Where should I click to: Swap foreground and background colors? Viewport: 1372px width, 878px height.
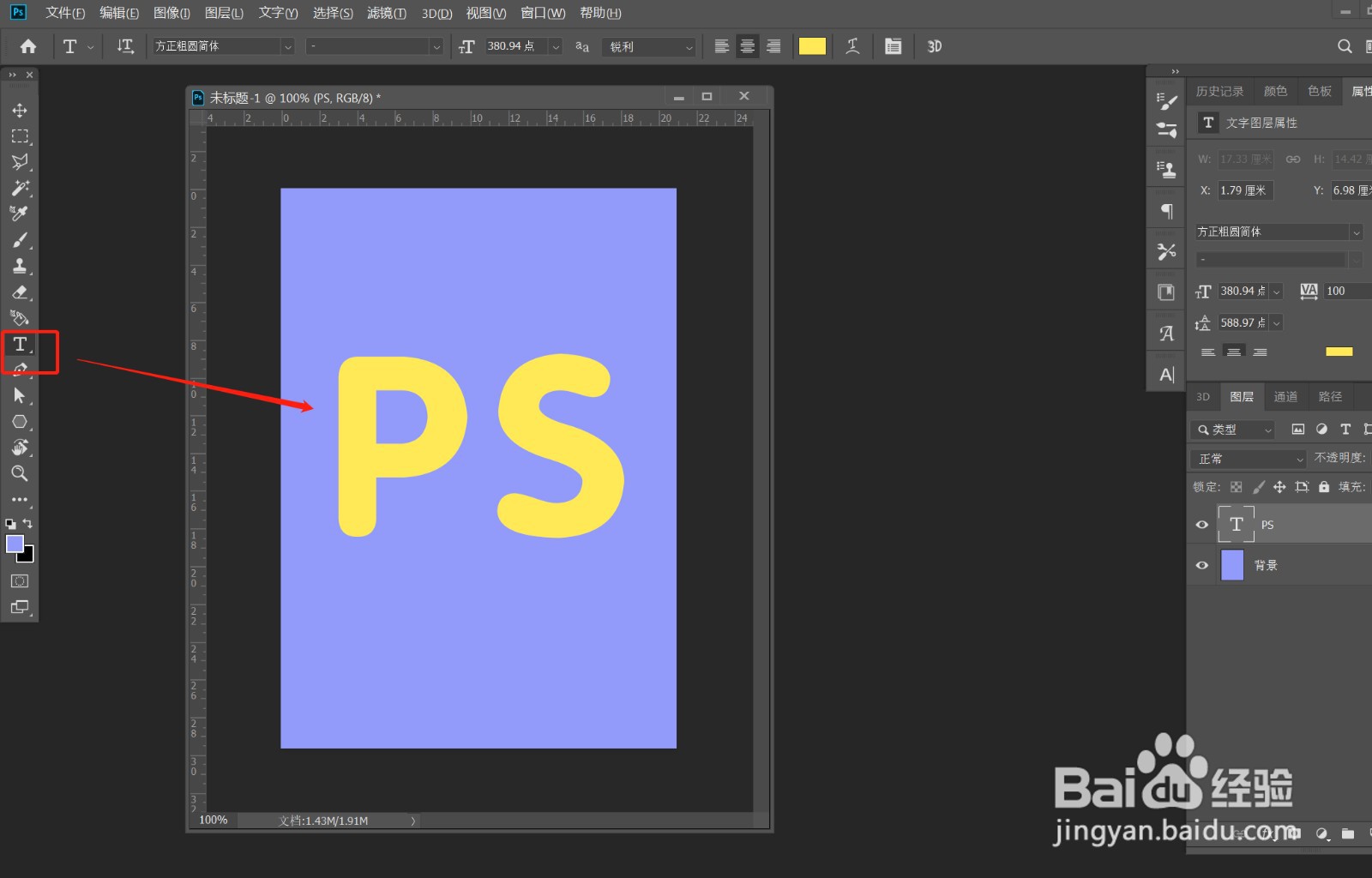(27, 523)
